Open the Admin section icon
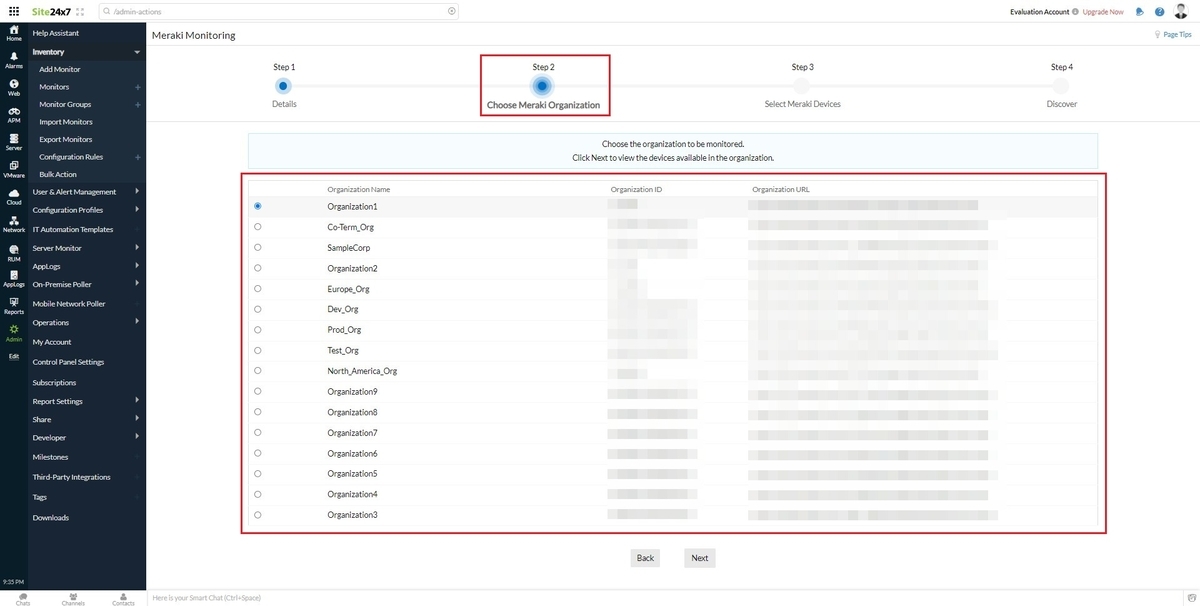 pyautogui.click(x=14, y=333)
